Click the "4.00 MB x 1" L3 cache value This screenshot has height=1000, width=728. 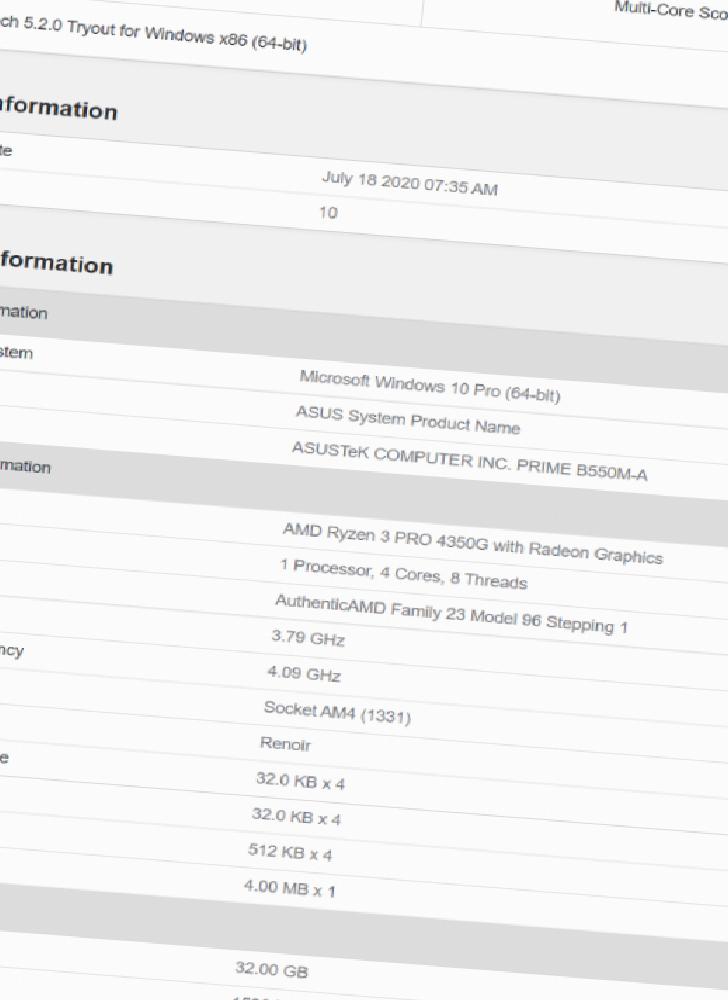pyautogui.click(x=289, y=888)
